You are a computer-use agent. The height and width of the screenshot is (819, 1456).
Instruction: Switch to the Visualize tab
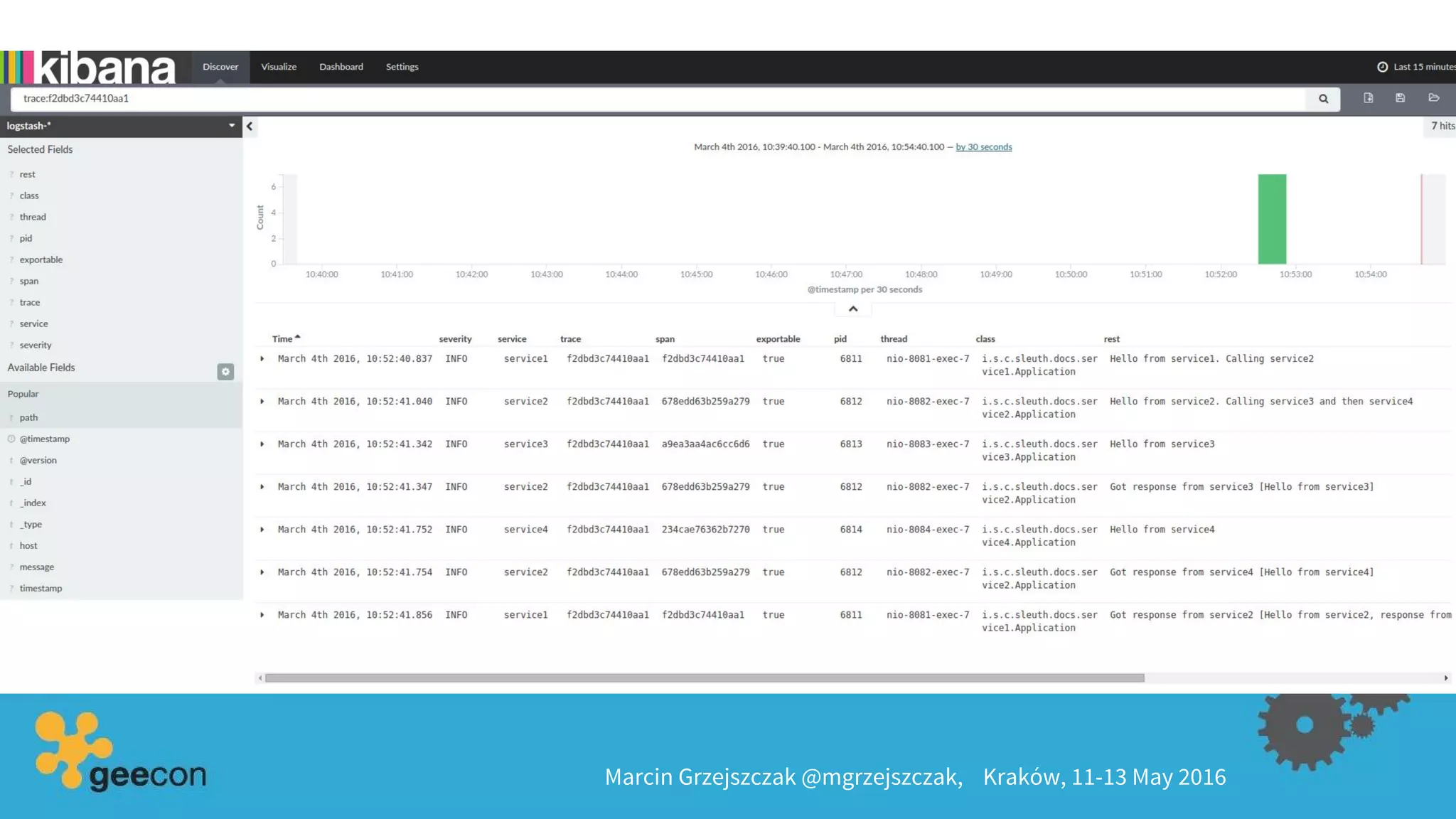pyautogui.click(x=279, y=67)
